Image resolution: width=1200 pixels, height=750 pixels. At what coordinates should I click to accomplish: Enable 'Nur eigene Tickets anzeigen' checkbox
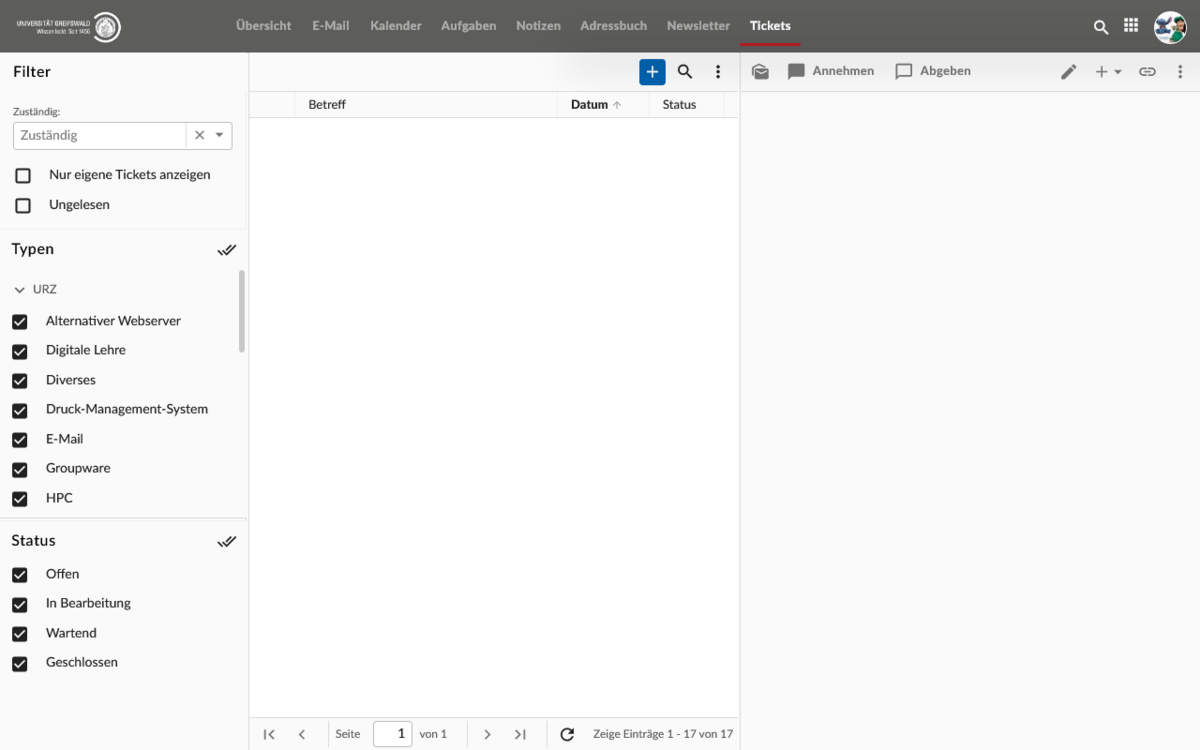click(23, 176)
